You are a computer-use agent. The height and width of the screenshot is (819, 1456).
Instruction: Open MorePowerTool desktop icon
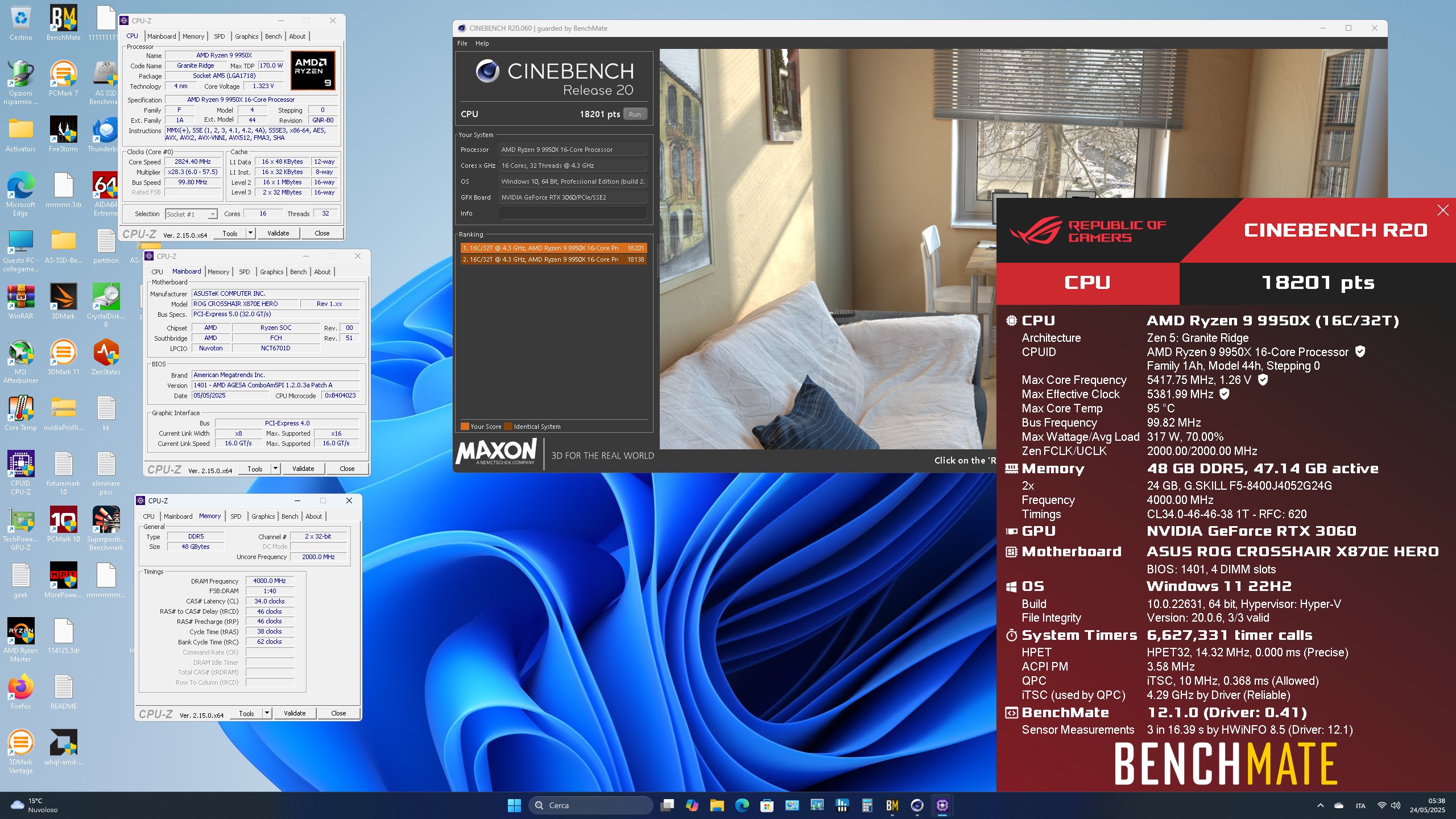tap(63, 581)
